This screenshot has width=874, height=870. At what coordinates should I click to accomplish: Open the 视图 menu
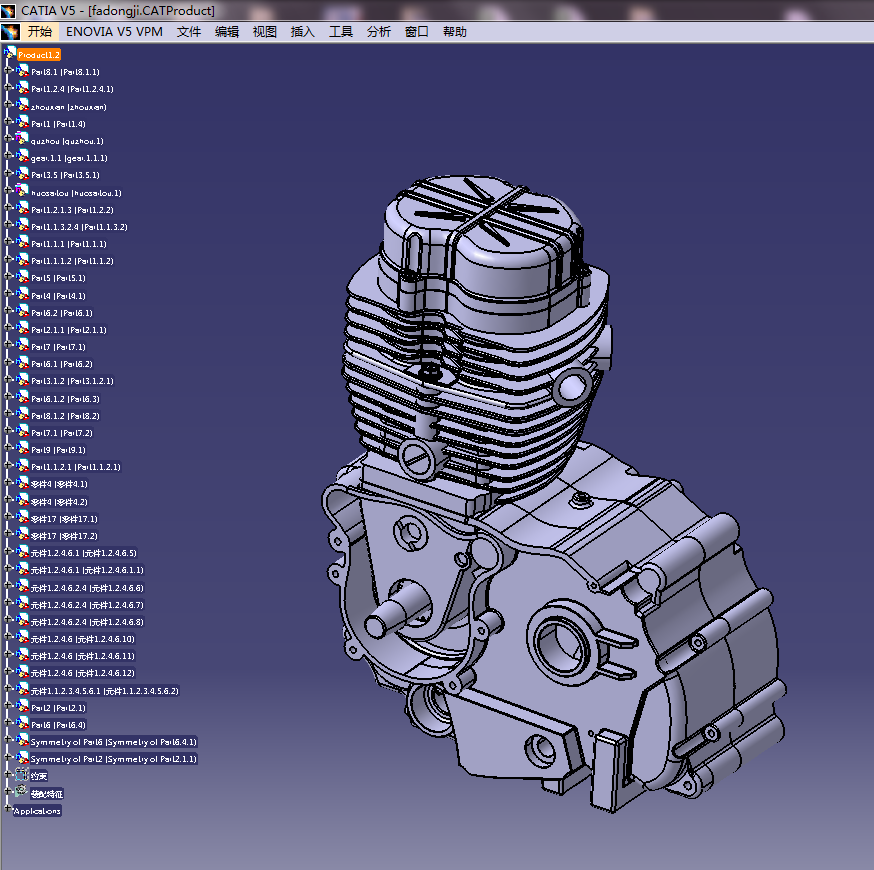coord(264,32)
